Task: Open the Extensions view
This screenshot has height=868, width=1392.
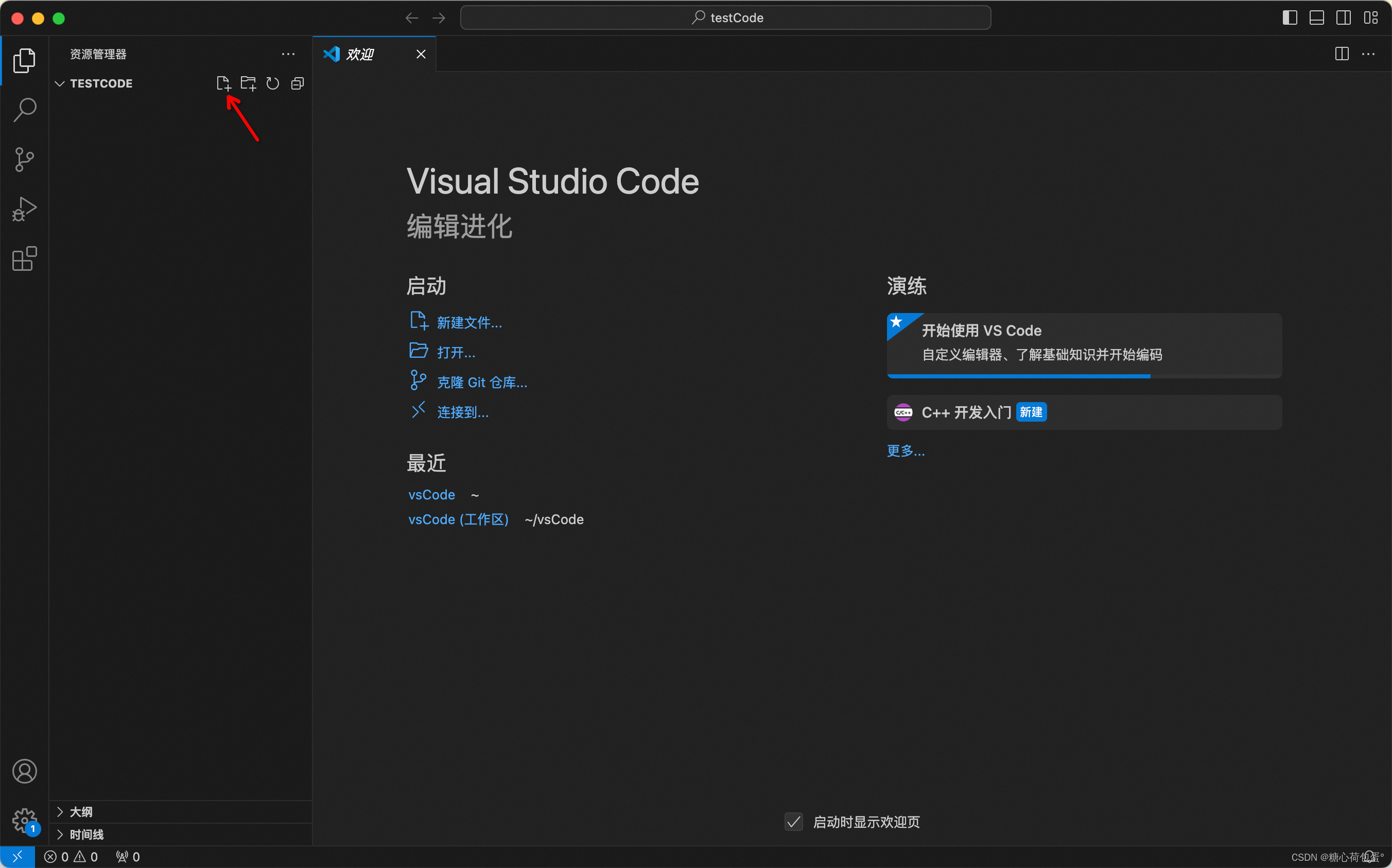Action: coord(24,259)
